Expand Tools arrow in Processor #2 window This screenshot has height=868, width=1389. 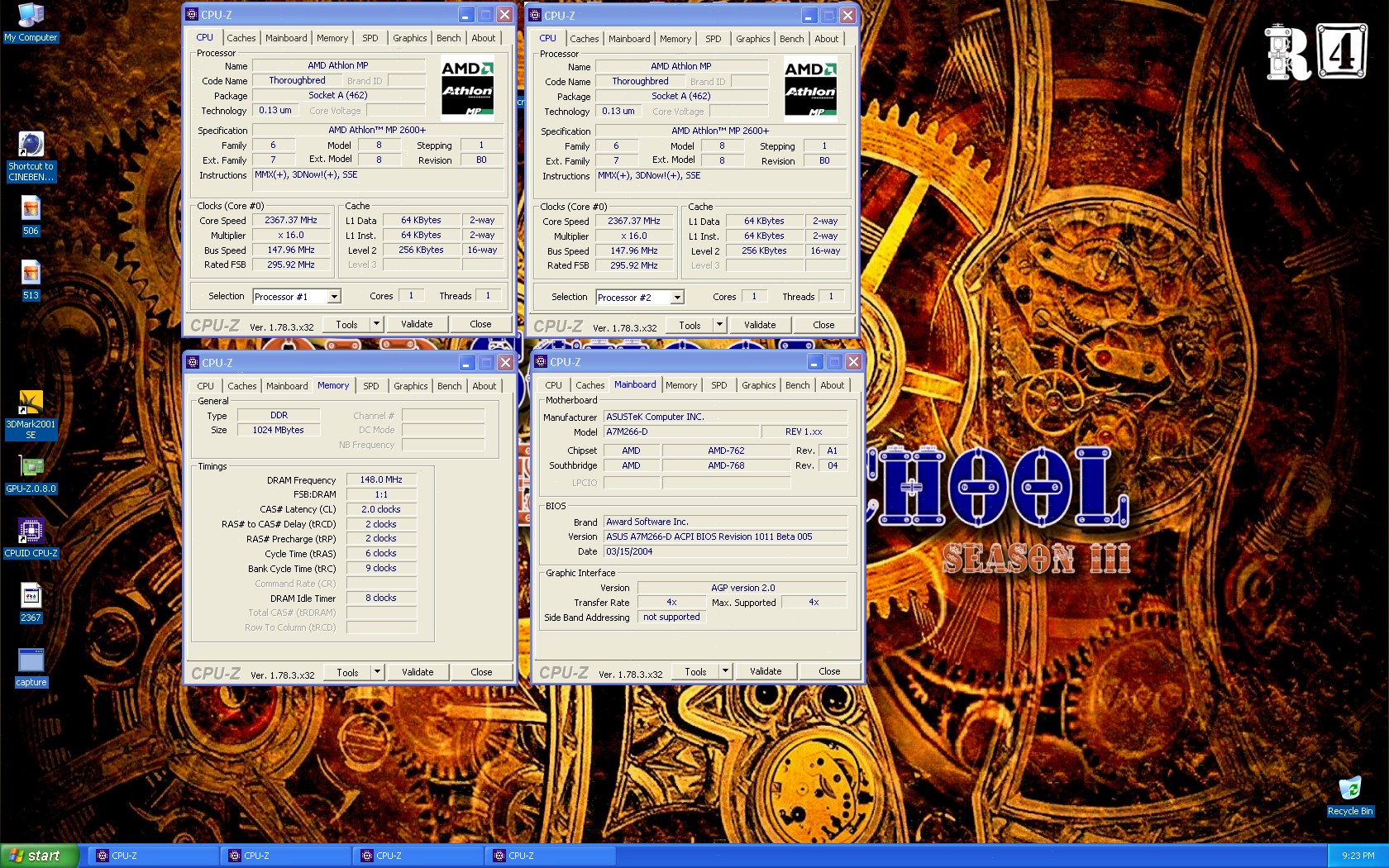(719, 325)
